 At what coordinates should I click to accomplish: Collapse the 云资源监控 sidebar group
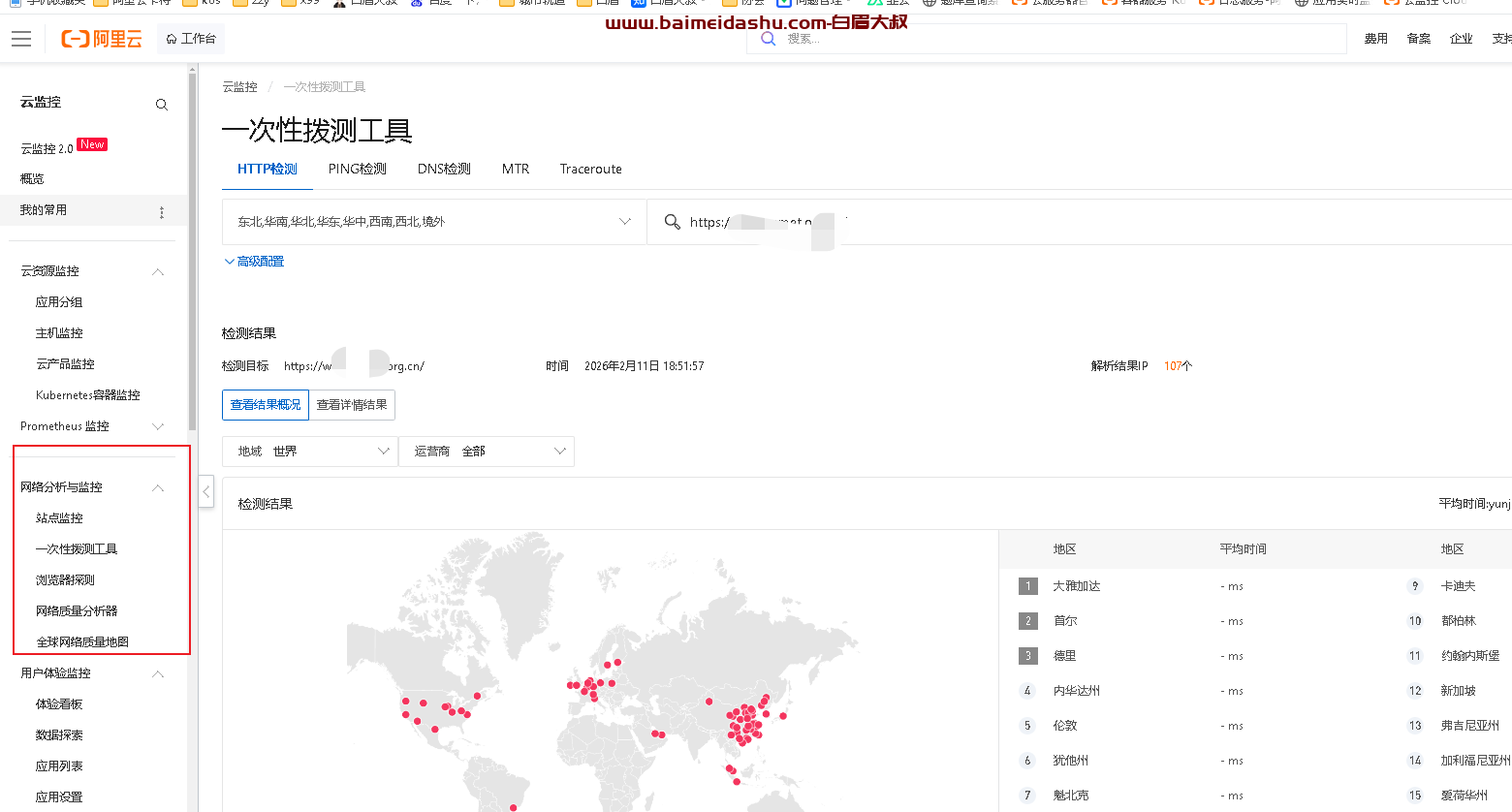[158, 271]
